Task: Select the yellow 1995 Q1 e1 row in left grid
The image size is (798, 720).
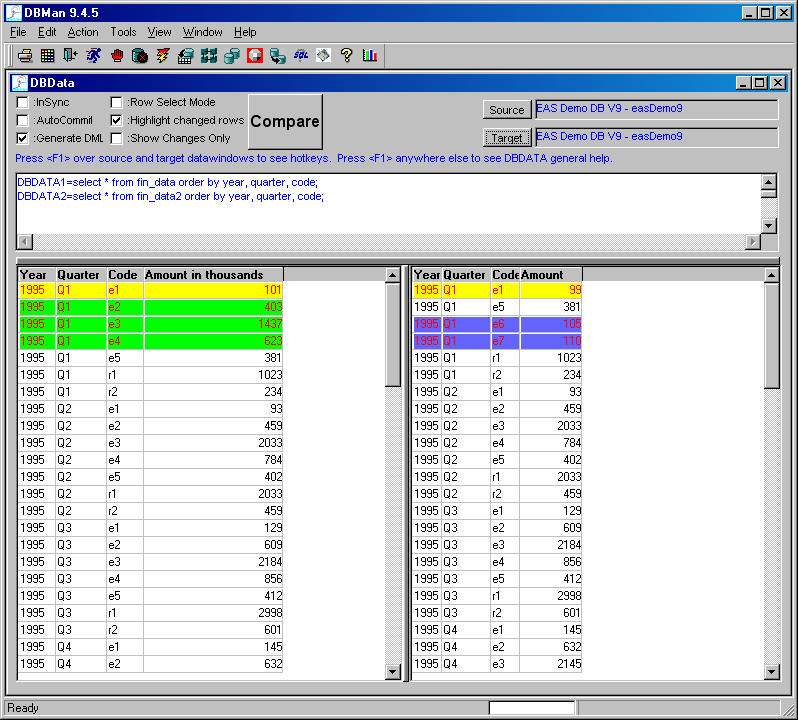Action: coord(150,290)
